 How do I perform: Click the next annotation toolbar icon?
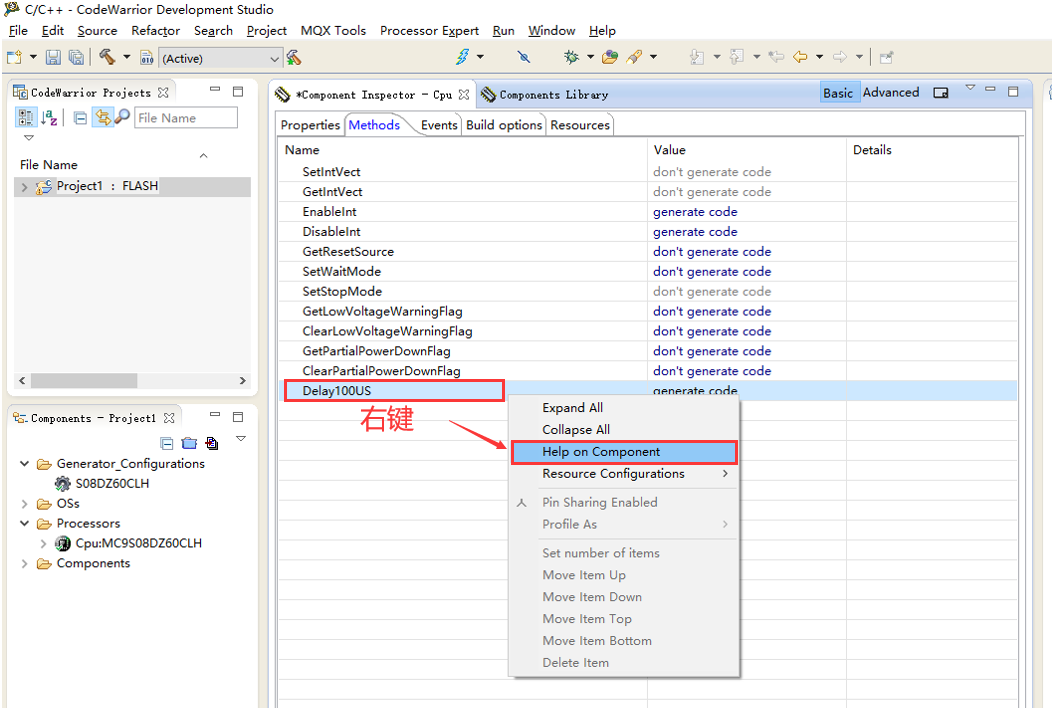(697, 57)
